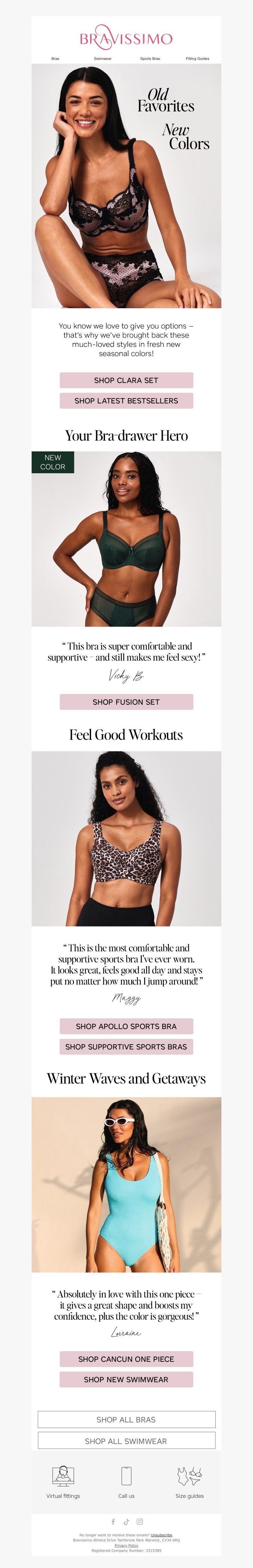
Task: Open the TikTok icon
Action: point(126,1521)
